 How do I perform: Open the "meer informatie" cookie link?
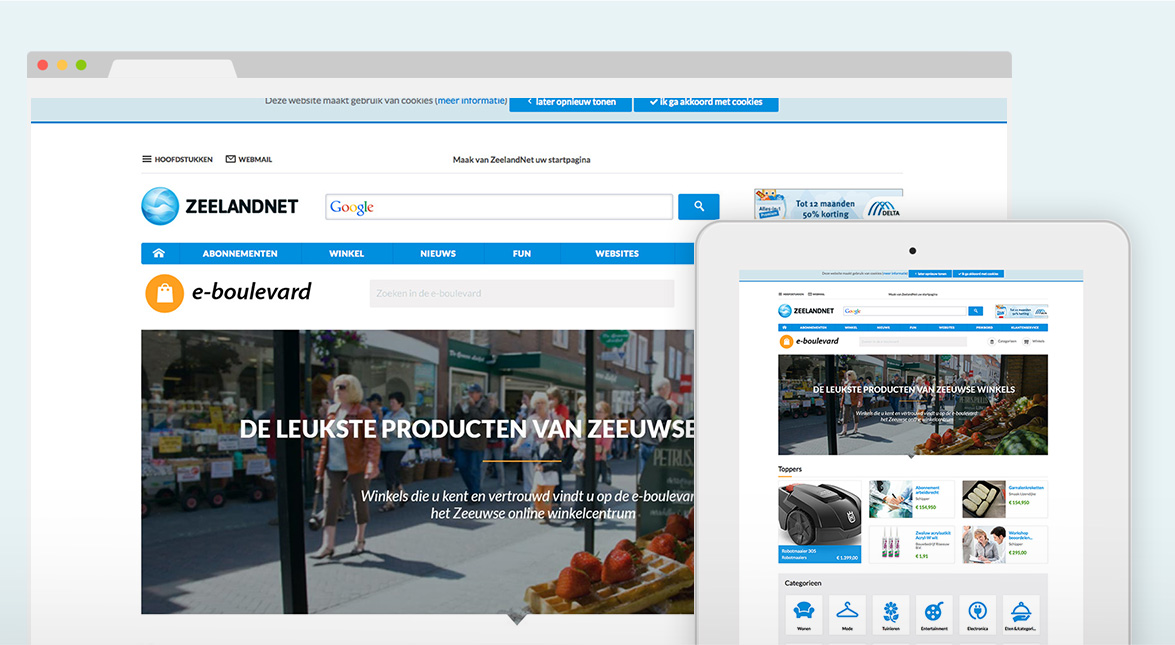click(x=471, y=101)
